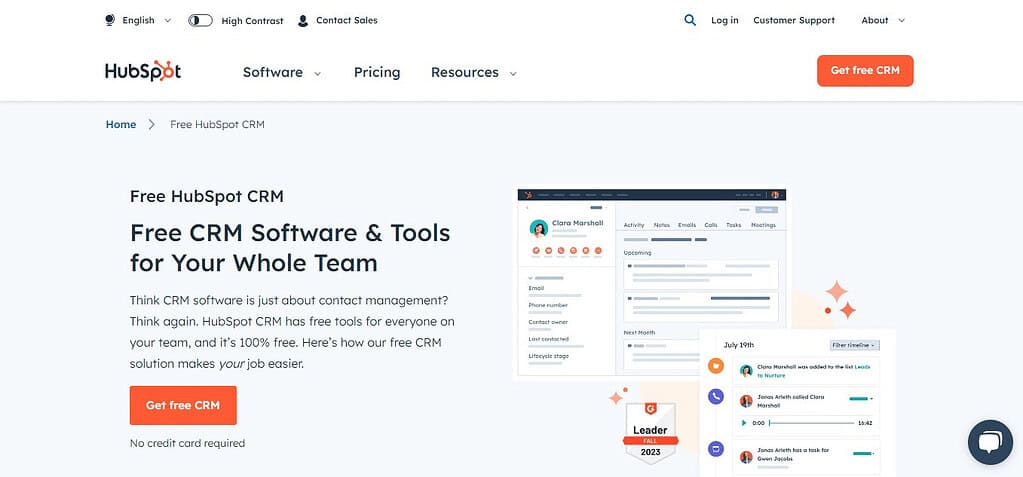Click the hero Get free CRM button
The height and width of the screenshot is (477, 1023).
183,405
